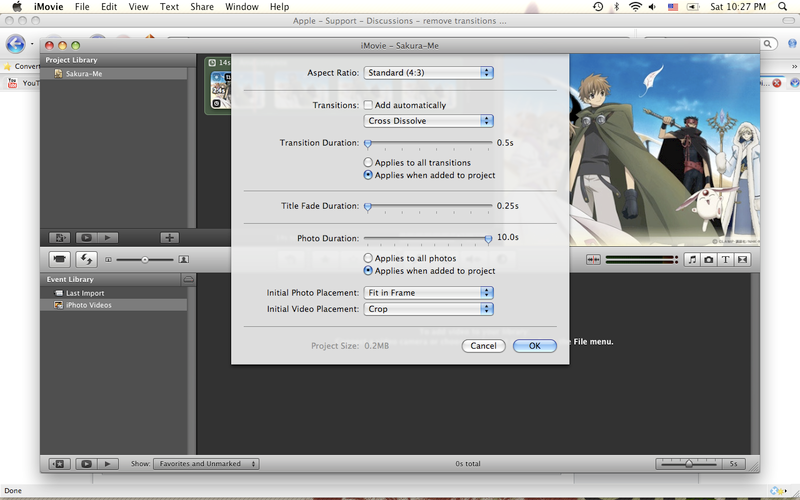Open Text menu
Image resolution: width=800 pixels, height=500 pixels.
[169, 7]
